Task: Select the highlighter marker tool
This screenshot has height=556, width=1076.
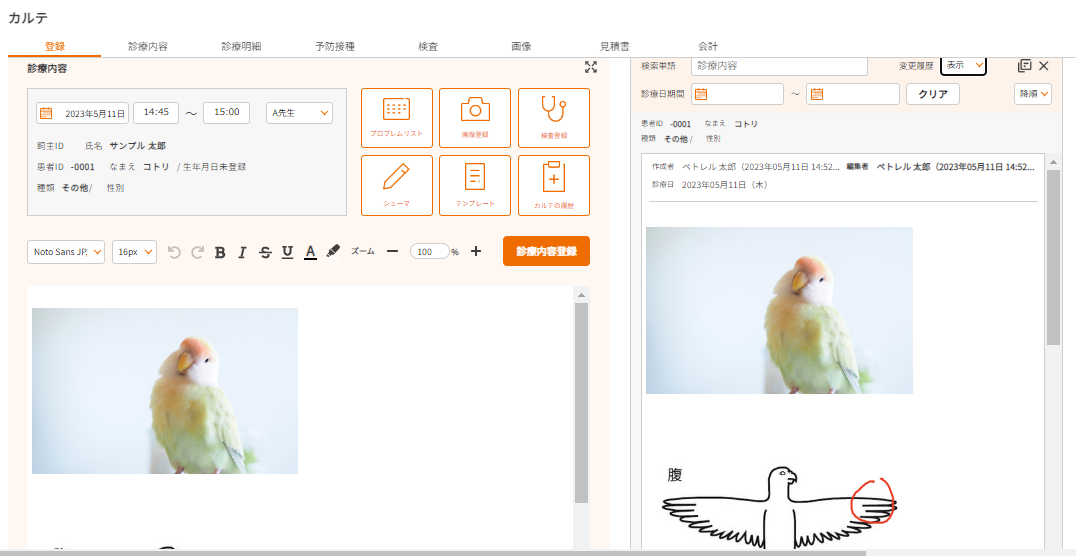Action: [x=333, y=251]
